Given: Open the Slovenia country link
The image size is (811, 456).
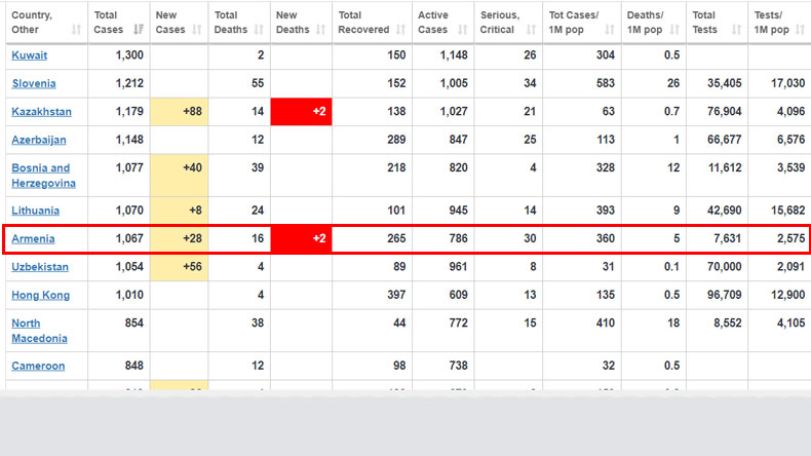Looking at the screenshot, I should [34, 83].
